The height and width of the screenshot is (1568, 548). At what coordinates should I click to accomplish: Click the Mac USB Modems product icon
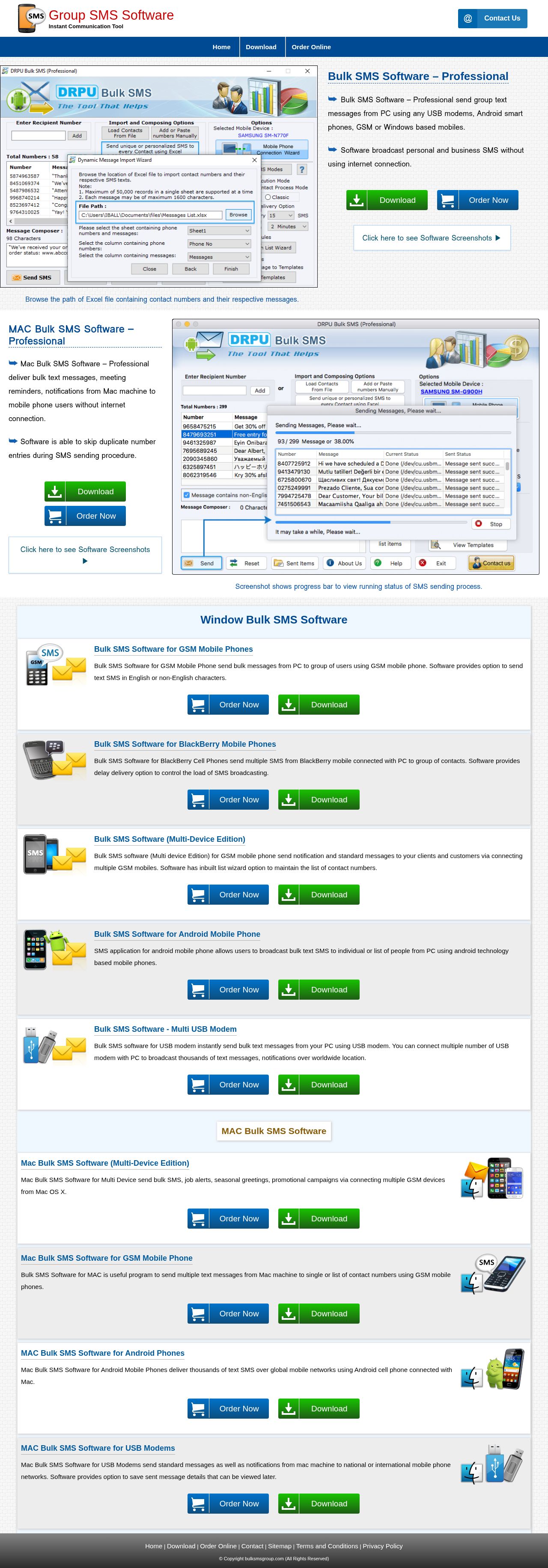pyautogui.click(x=493, y=1464)
